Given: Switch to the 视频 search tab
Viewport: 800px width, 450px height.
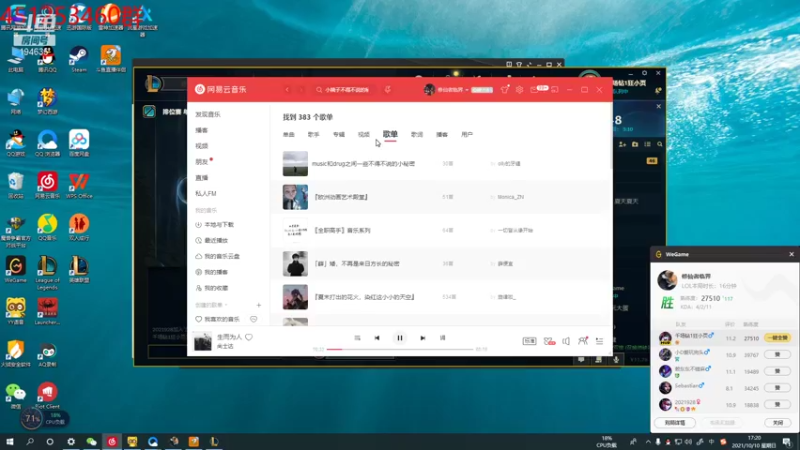Looking at the screenshot, I should (364, 135).
